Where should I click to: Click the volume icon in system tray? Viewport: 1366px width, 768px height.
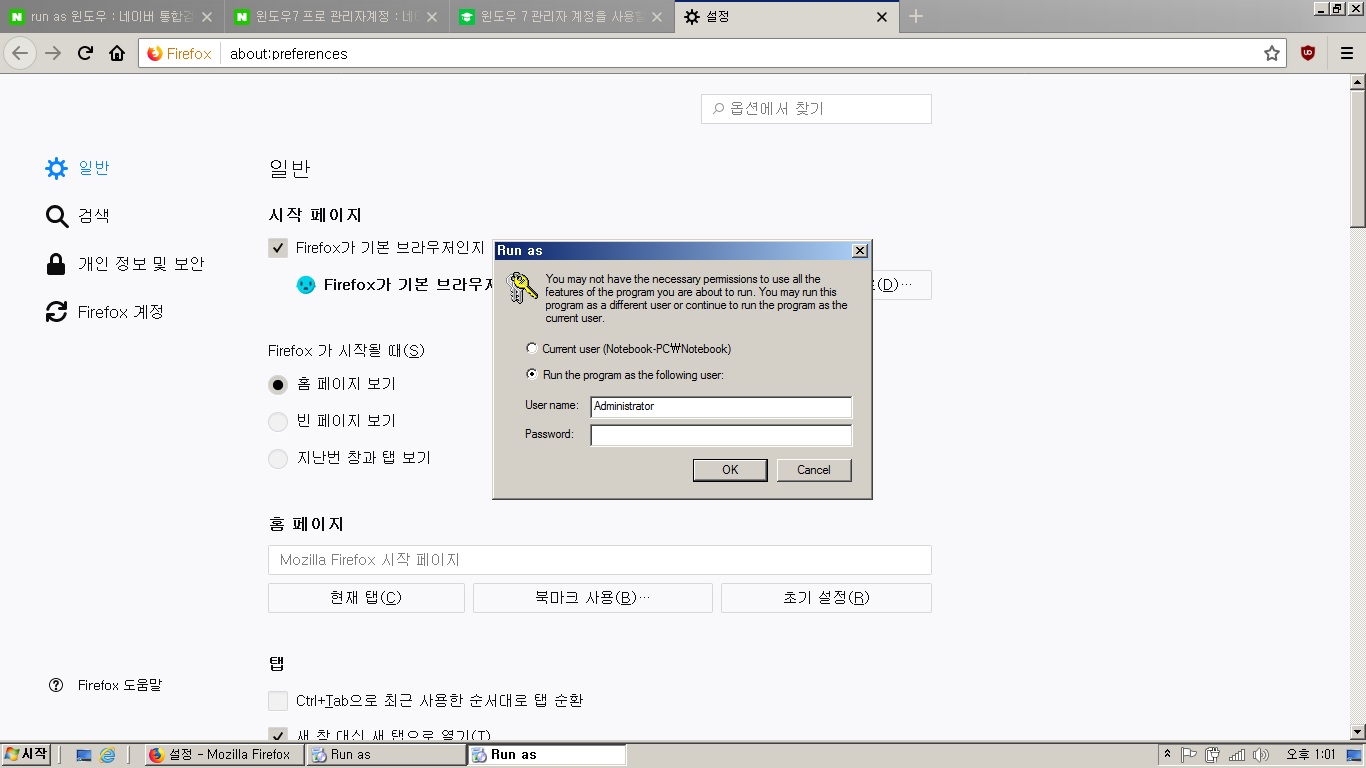pyautogui.click(x=1260, y=755)
